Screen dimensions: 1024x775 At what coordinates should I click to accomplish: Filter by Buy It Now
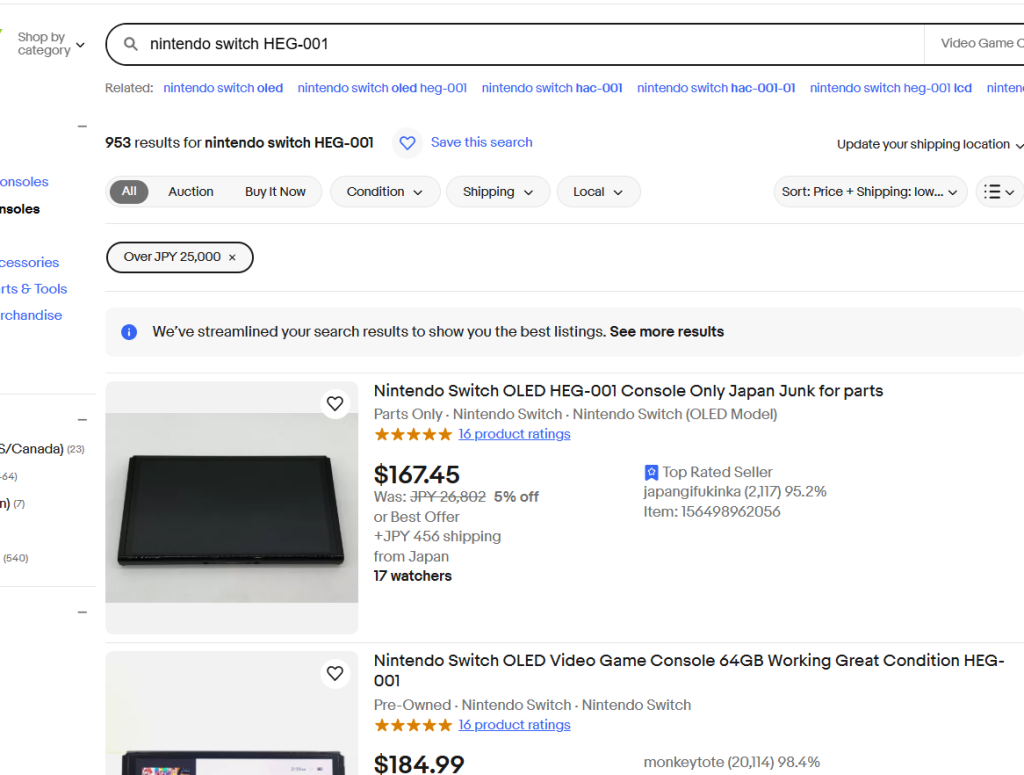pos(275,191)
